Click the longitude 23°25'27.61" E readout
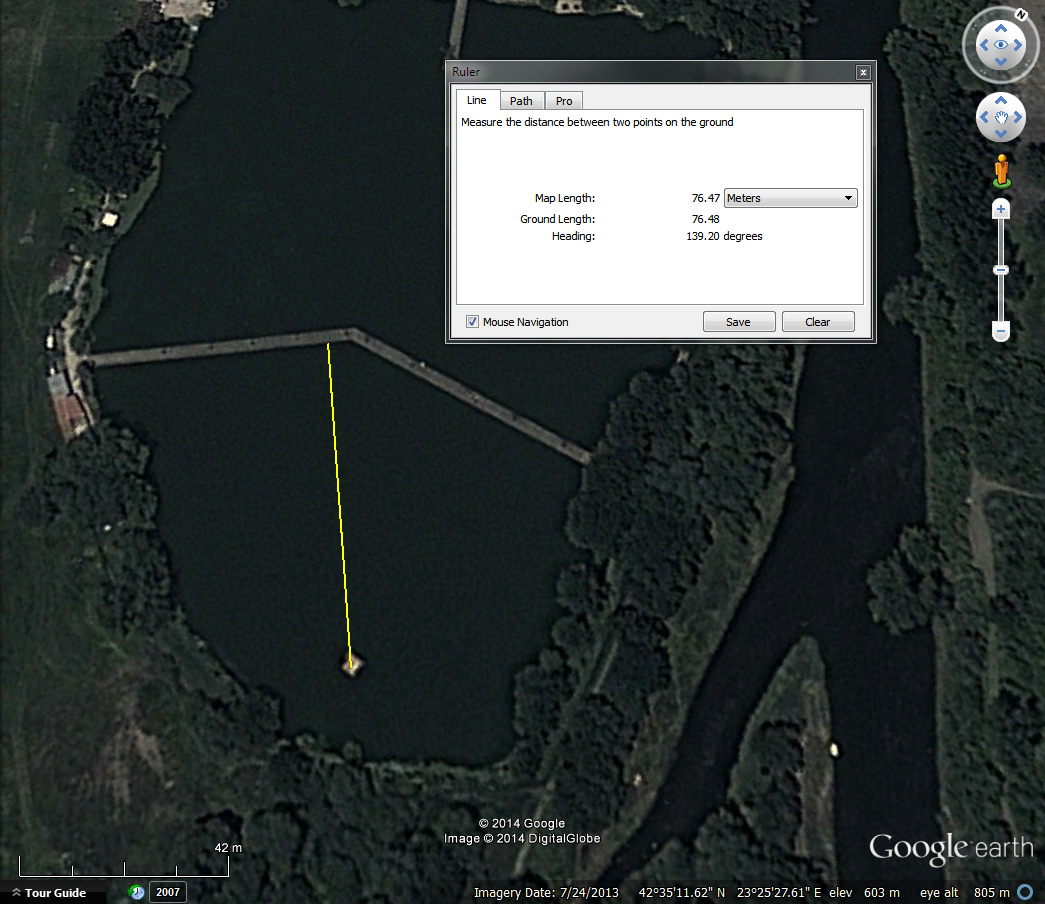The width and height of the screenshot is (1045, 904). [778, 893]
